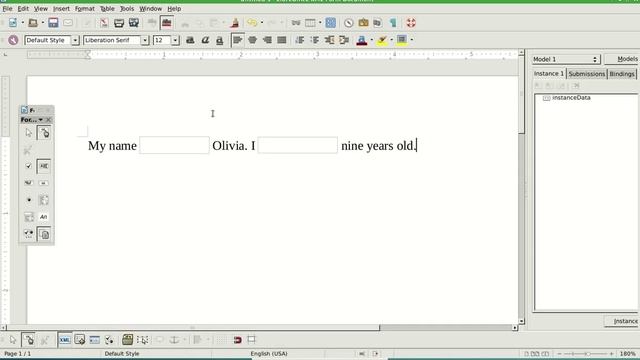The width and height of the screenshot is (640, 360).
Task: Click the zoom slider in status bar
Action: coord(586,353)
